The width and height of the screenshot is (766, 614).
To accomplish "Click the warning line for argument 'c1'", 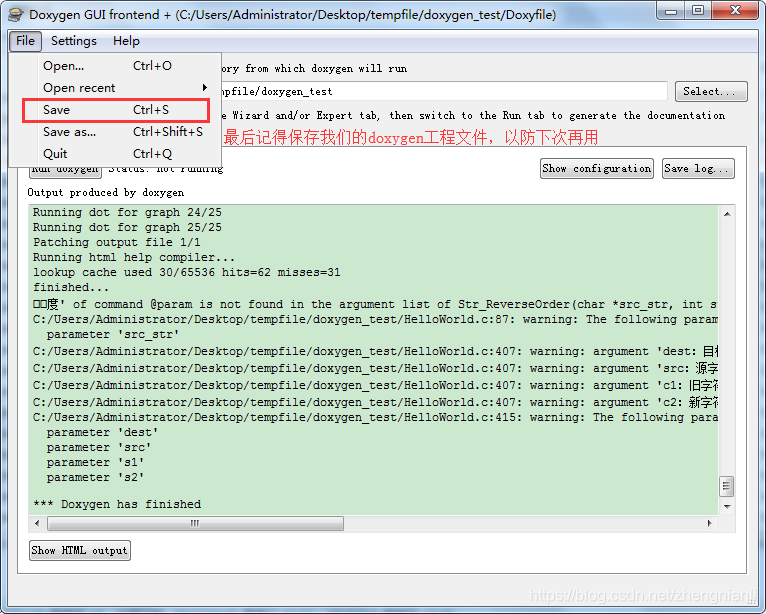I will tap(375, 385).
